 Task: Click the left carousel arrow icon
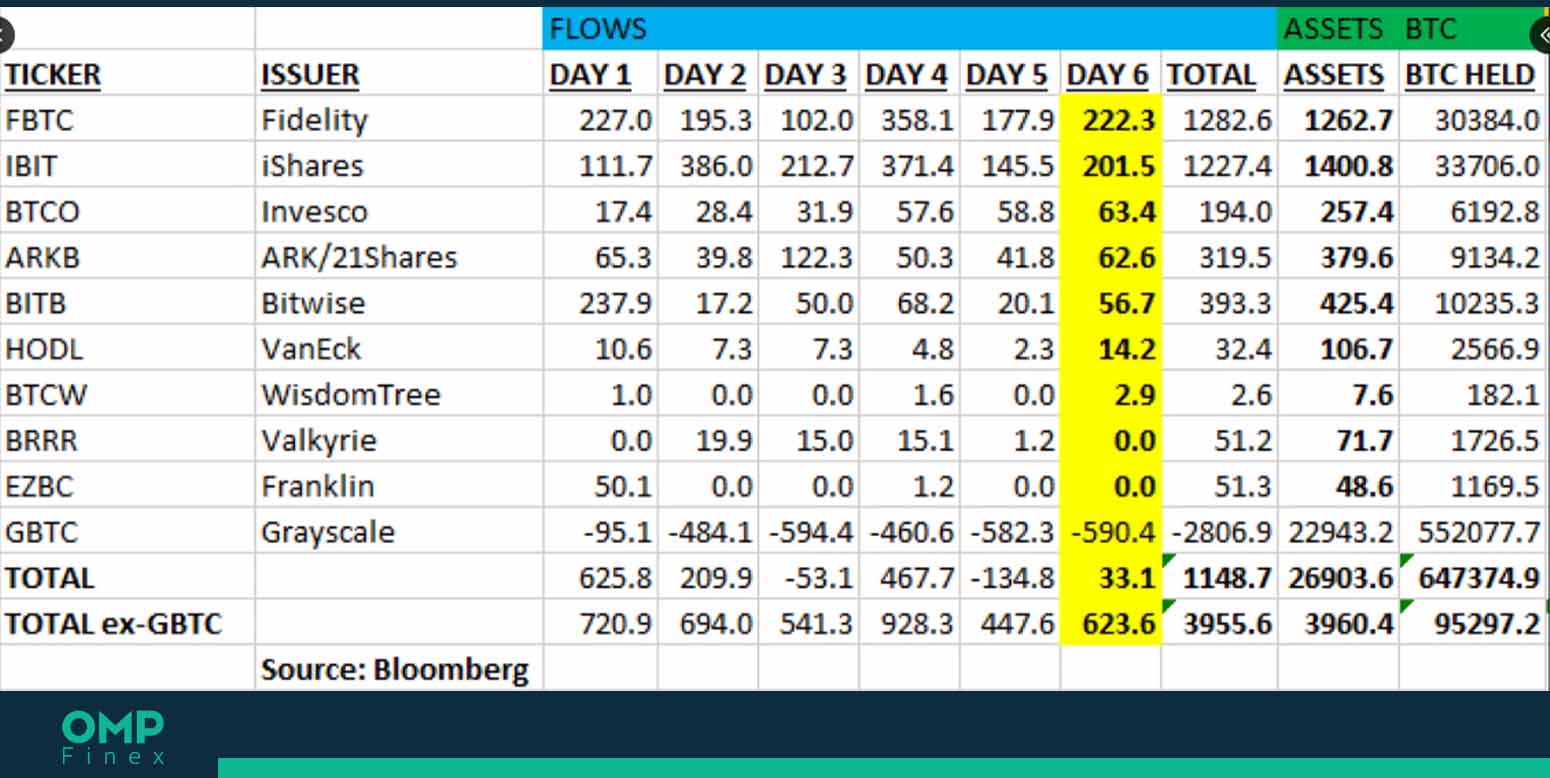tap(3, 37)
